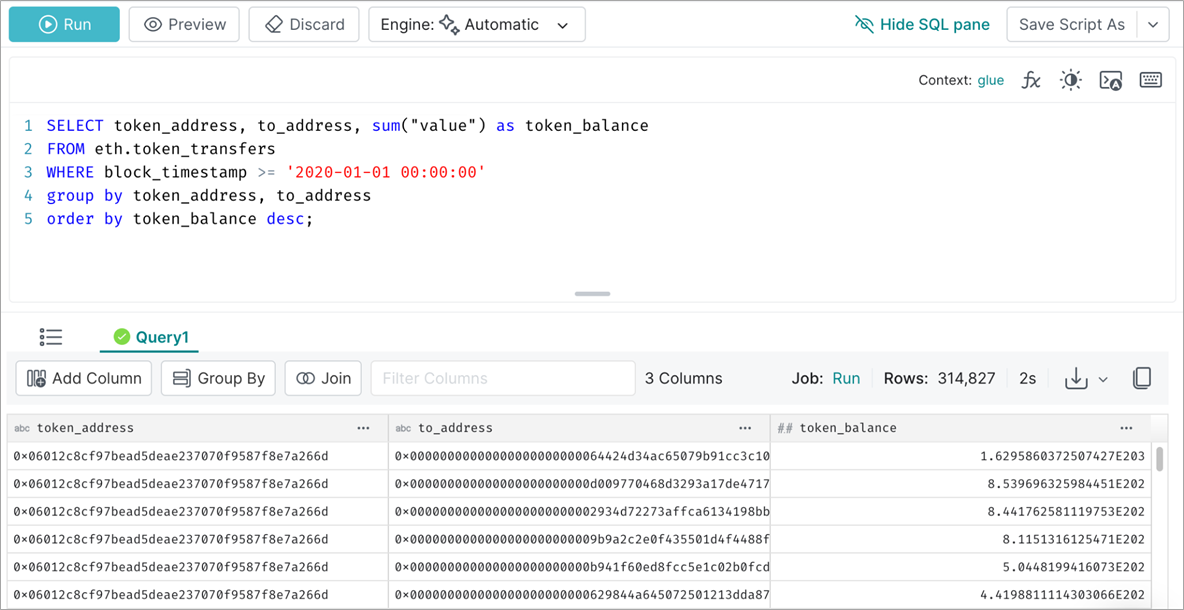
Task: Open to_address column options menu
Action: 746,428
